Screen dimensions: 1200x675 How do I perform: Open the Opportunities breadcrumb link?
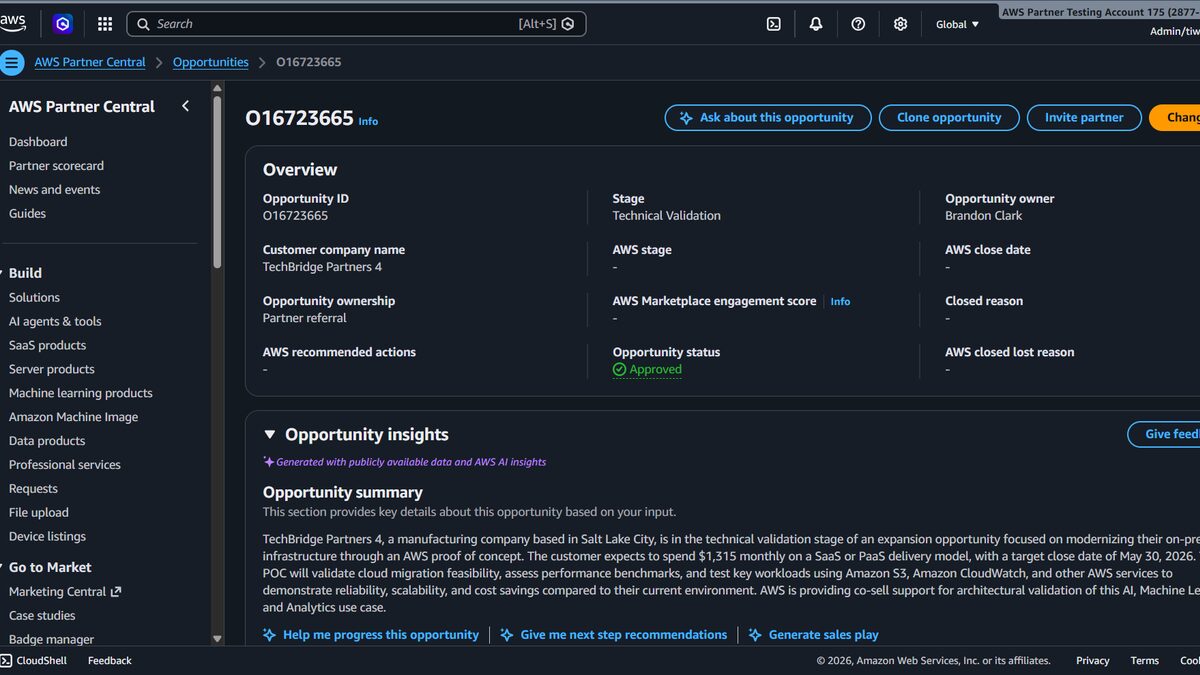click(210, 61)
